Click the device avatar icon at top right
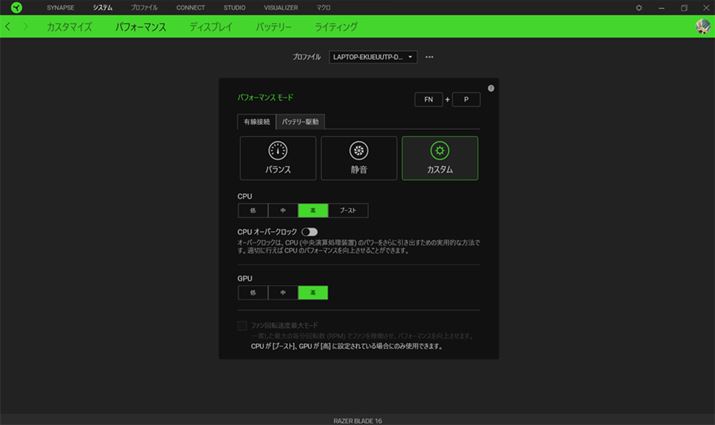 coord(703,27)
